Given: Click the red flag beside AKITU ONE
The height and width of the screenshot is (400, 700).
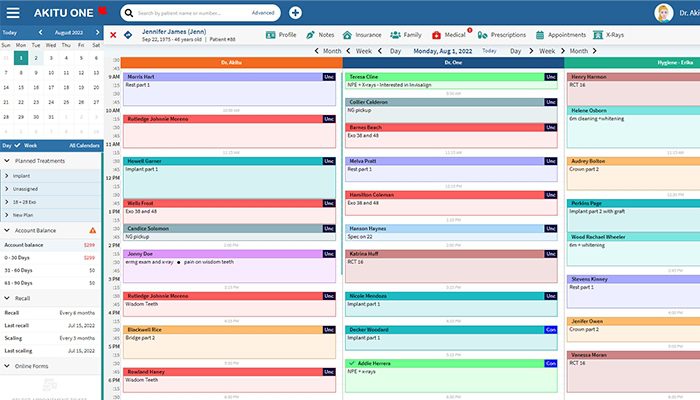Looking at the screenshot, I should [x=103, y=10].
